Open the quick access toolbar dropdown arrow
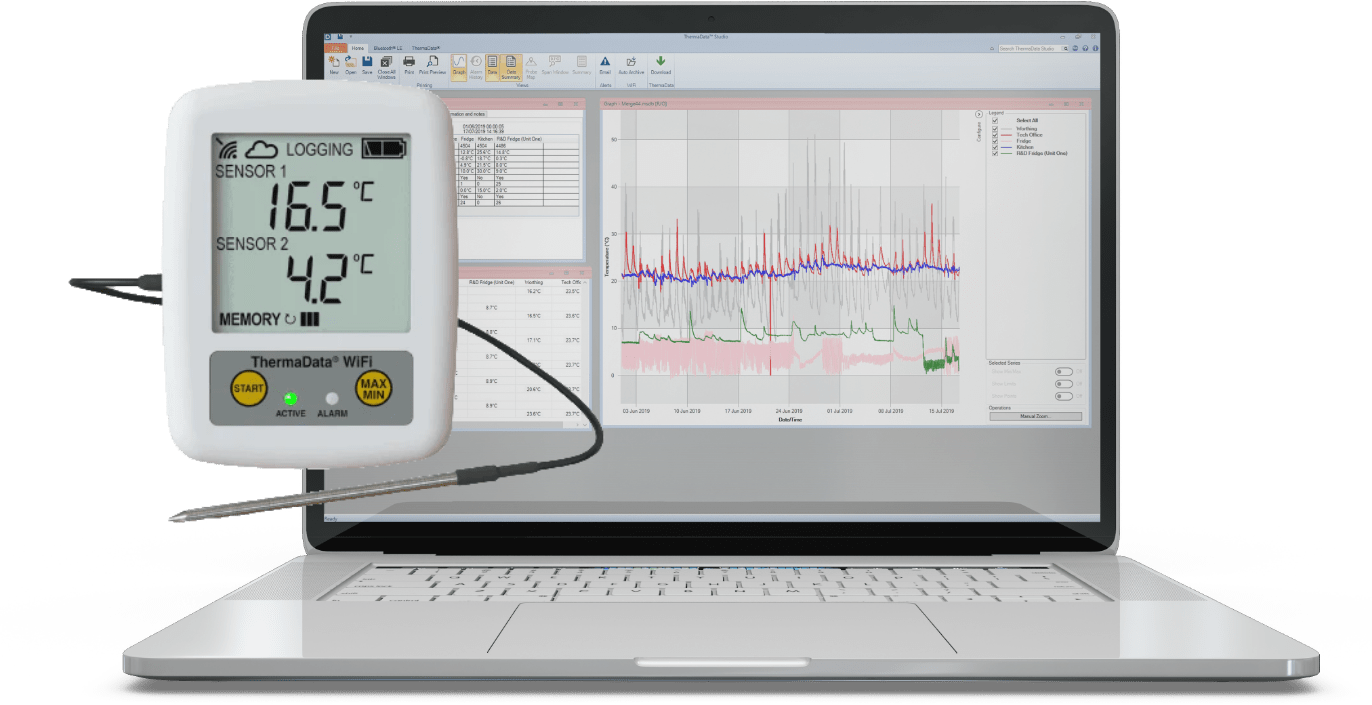This screenshot has height=705, width=1372. pos(351,36)
